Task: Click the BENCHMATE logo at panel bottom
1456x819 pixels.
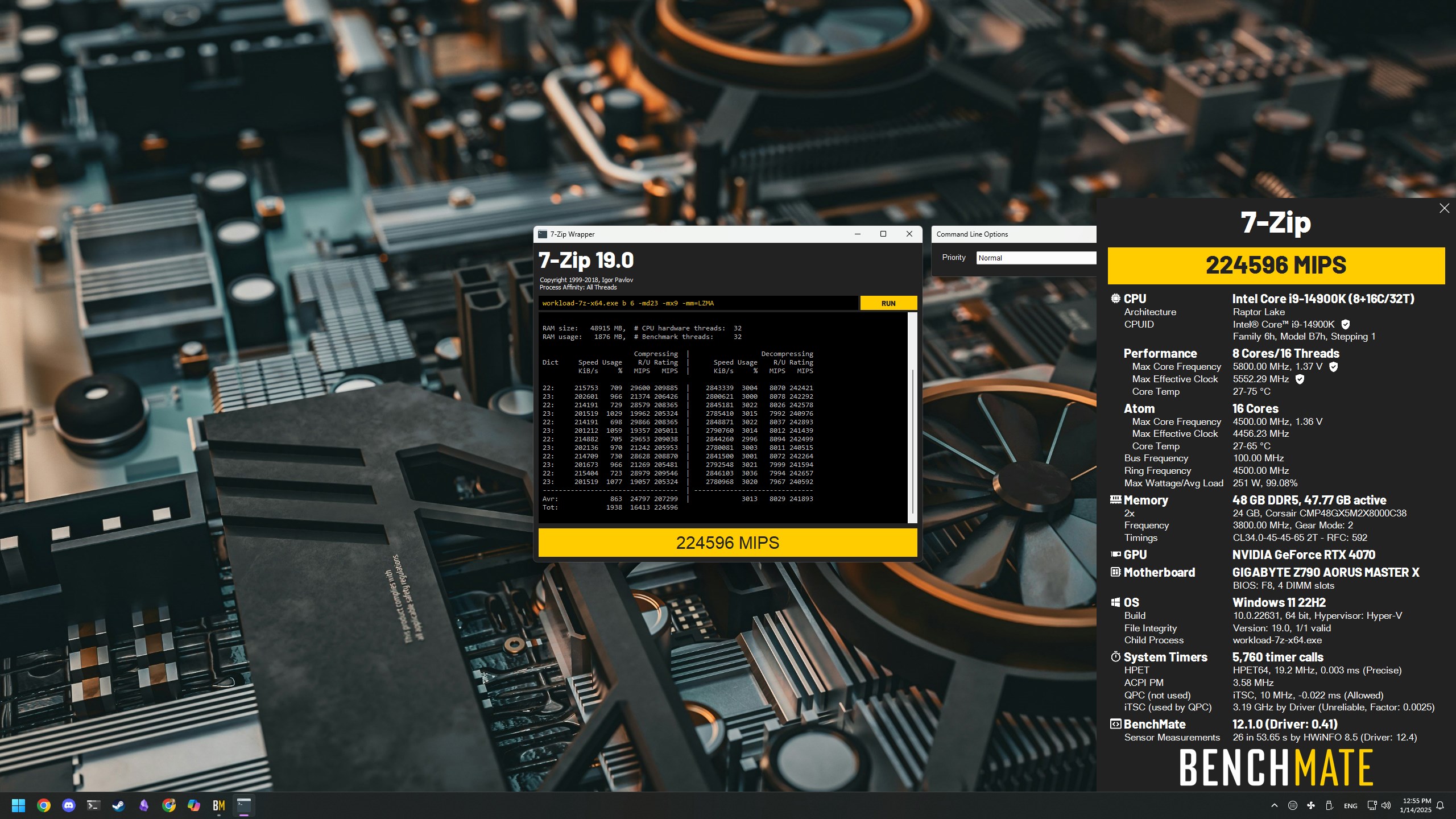Action: click(x=1276, y=767)
